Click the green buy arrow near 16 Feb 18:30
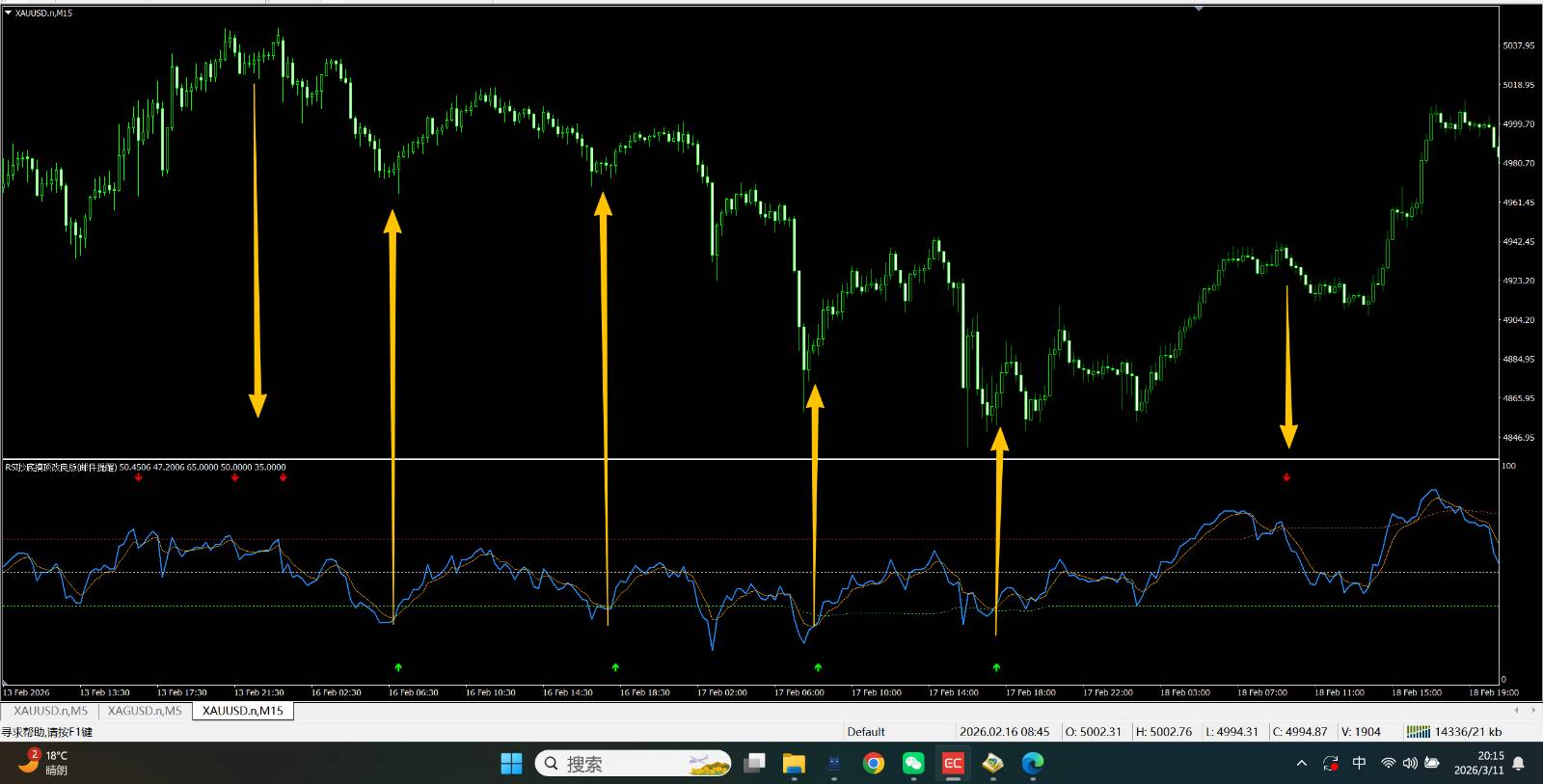 point(615,667)
